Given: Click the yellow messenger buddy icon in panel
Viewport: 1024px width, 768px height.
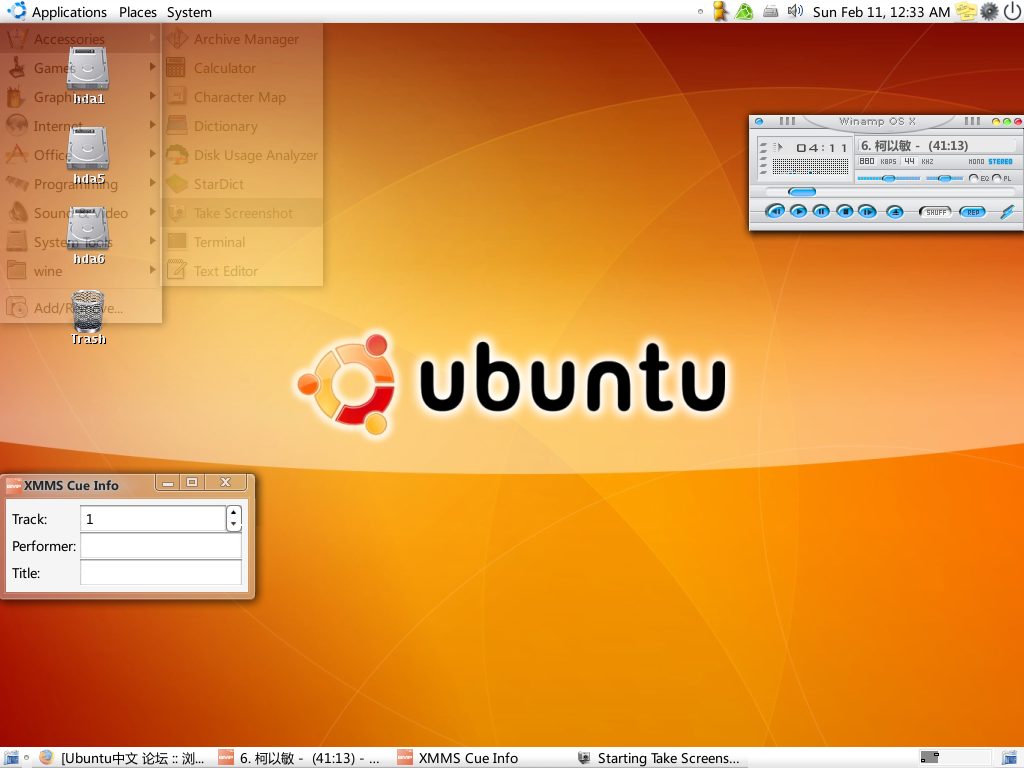Looking at the screenshot, I should click(720, 11).
